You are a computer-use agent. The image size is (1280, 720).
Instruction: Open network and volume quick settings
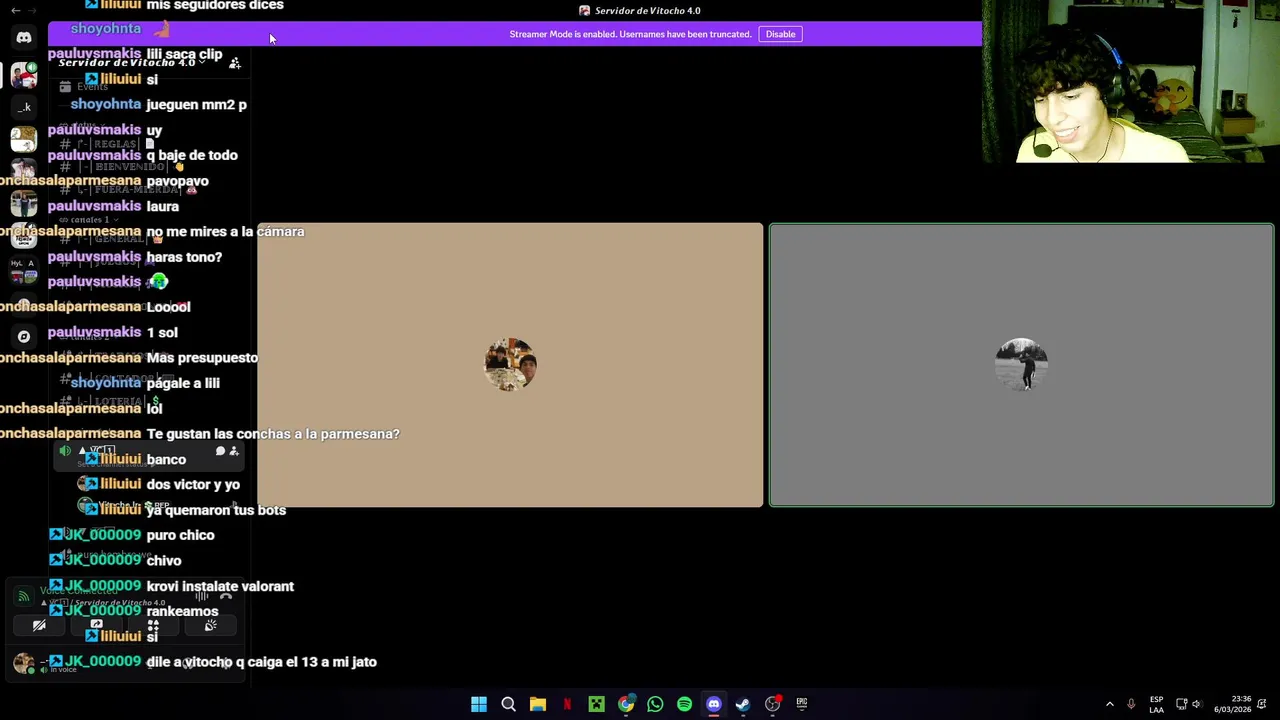click(1188, 704)
